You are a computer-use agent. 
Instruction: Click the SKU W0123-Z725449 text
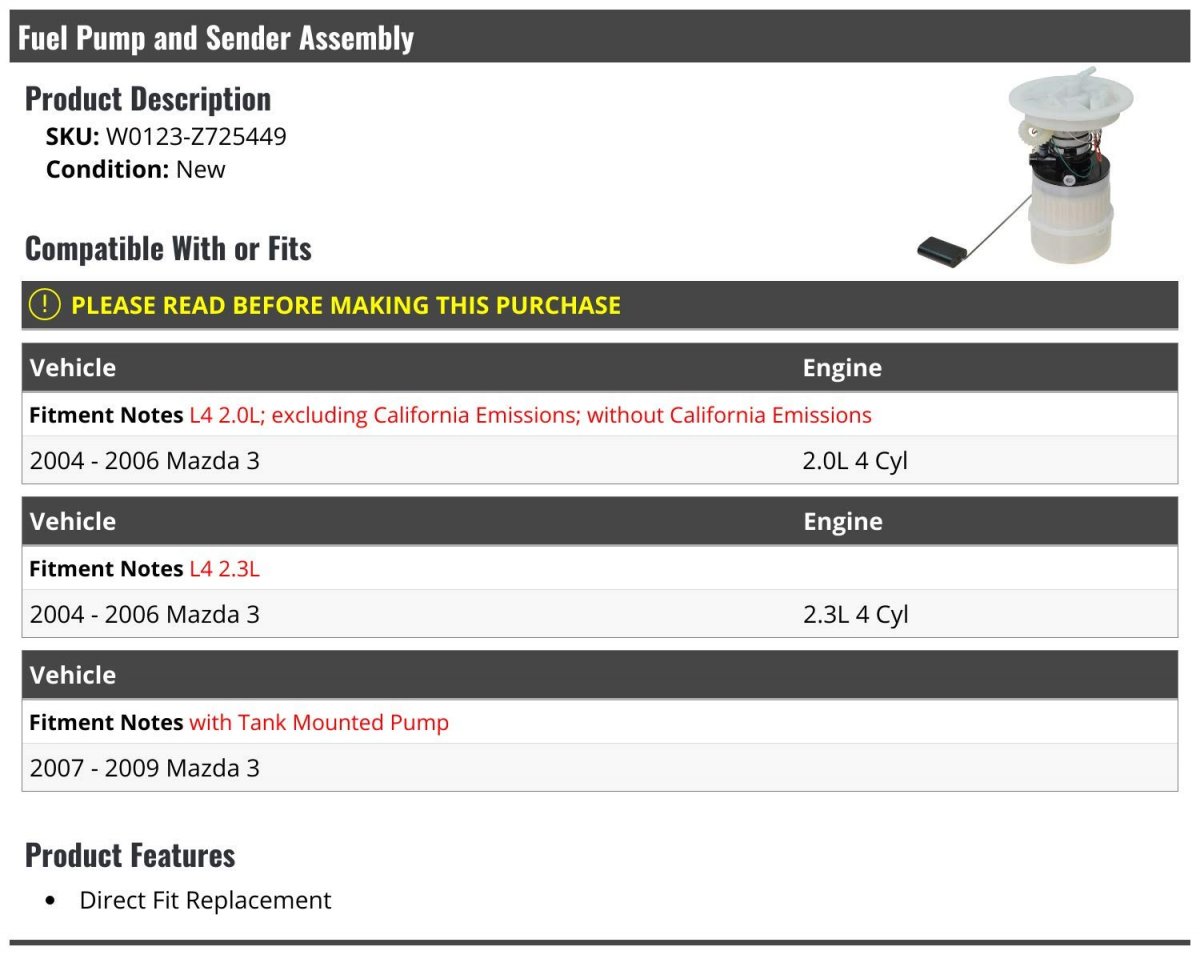(166, 136)
